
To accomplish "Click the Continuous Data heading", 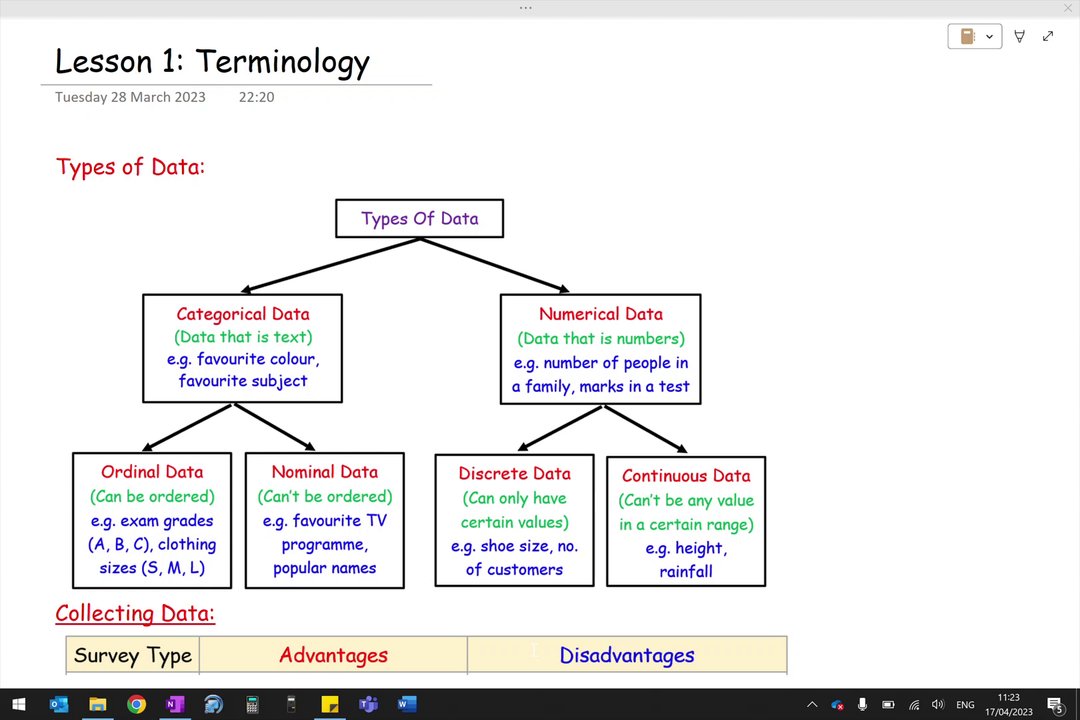I will (x=686, y=475).
